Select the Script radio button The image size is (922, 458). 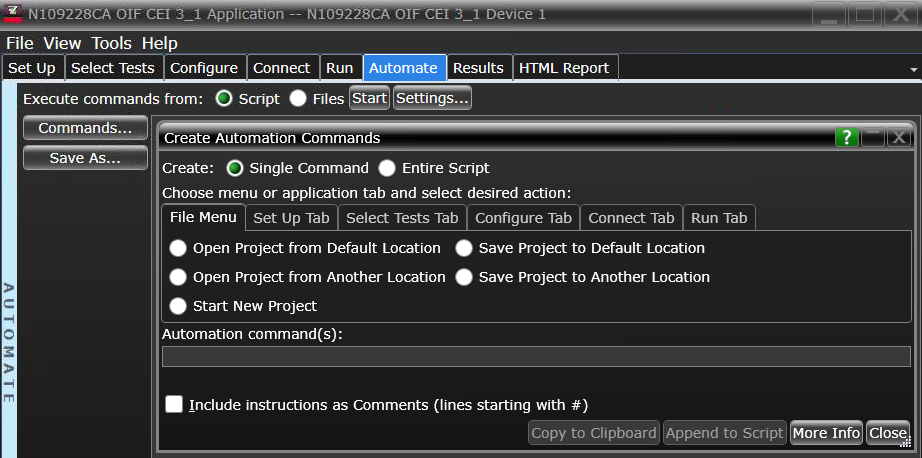point(224,98)
